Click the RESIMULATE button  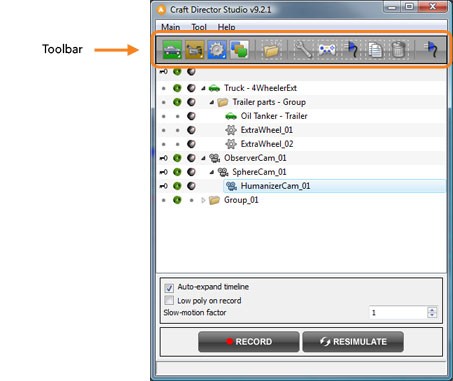[x=353, y=342]
